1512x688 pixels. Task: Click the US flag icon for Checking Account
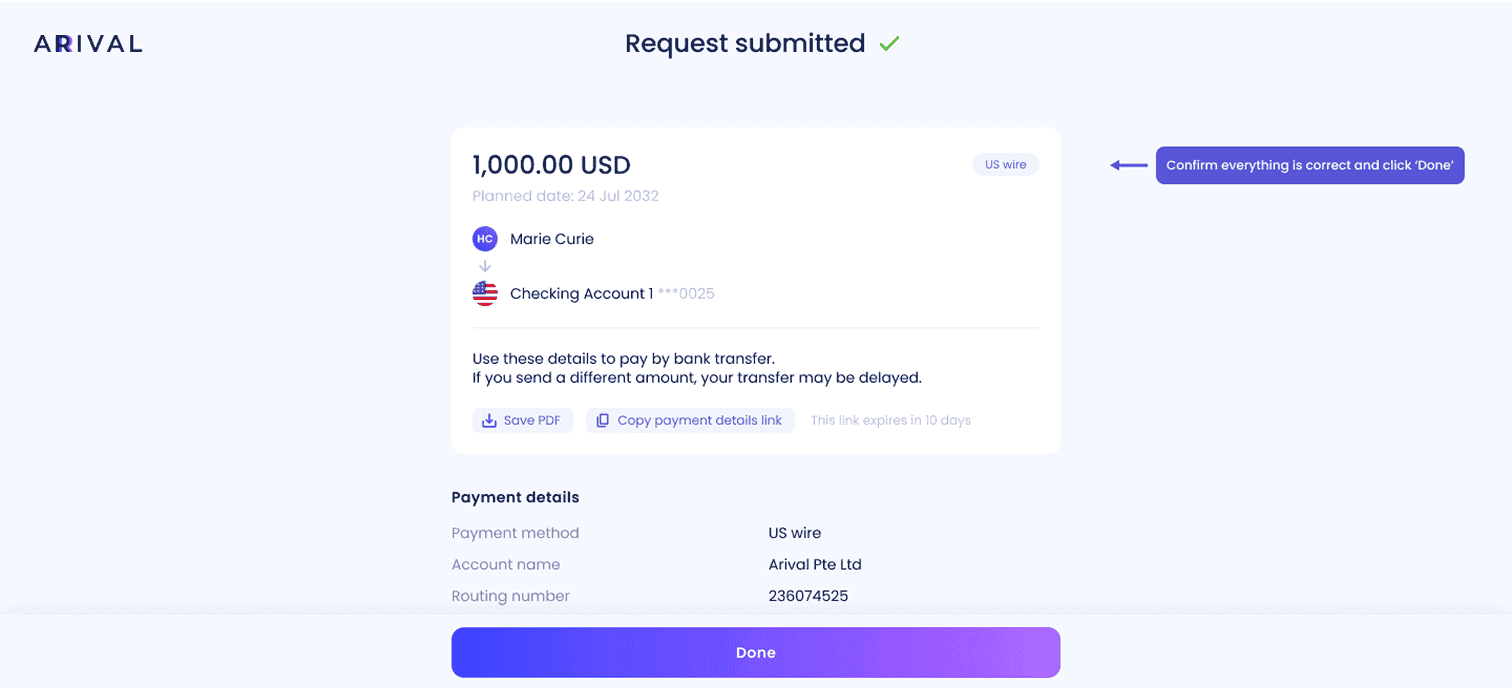485,293
